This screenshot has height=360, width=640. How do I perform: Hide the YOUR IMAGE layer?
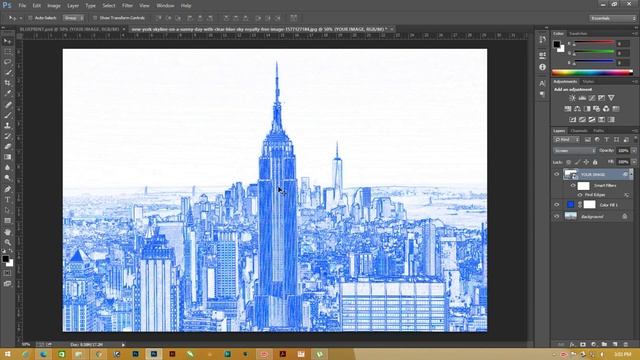tap(557, 174)
